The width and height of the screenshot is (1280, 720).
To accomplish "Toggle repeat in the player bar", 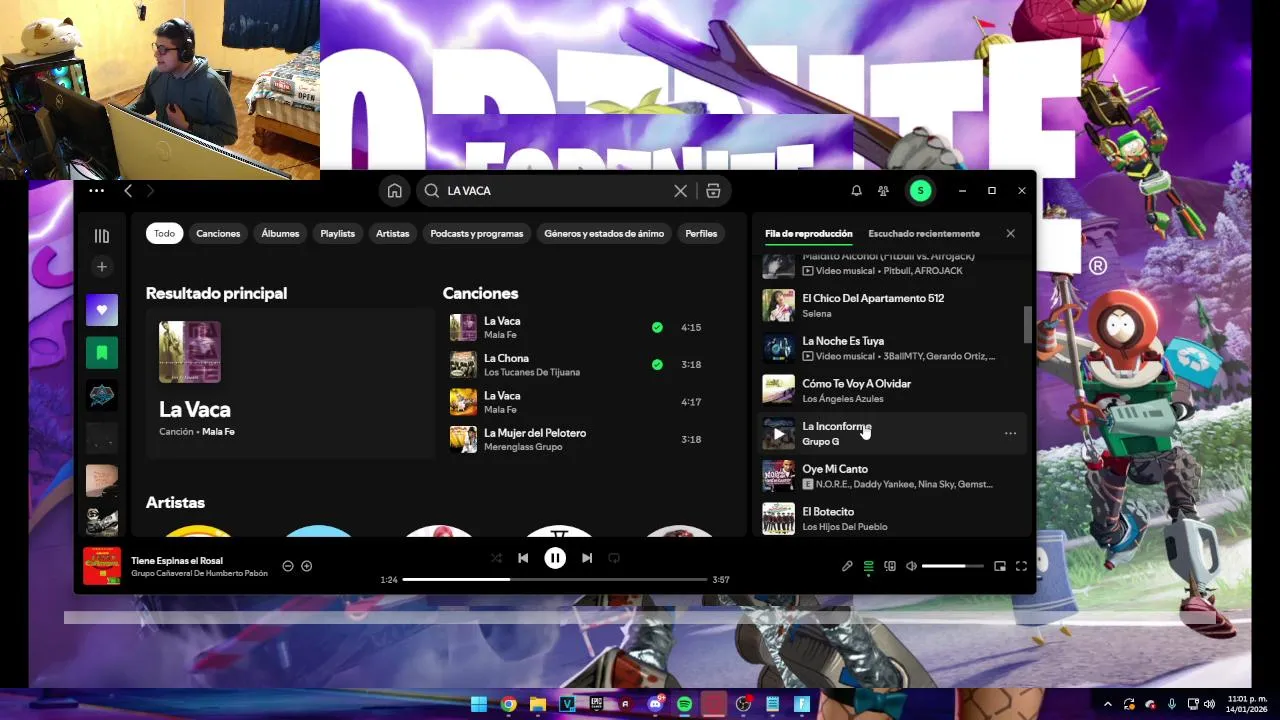I will 614,558.
